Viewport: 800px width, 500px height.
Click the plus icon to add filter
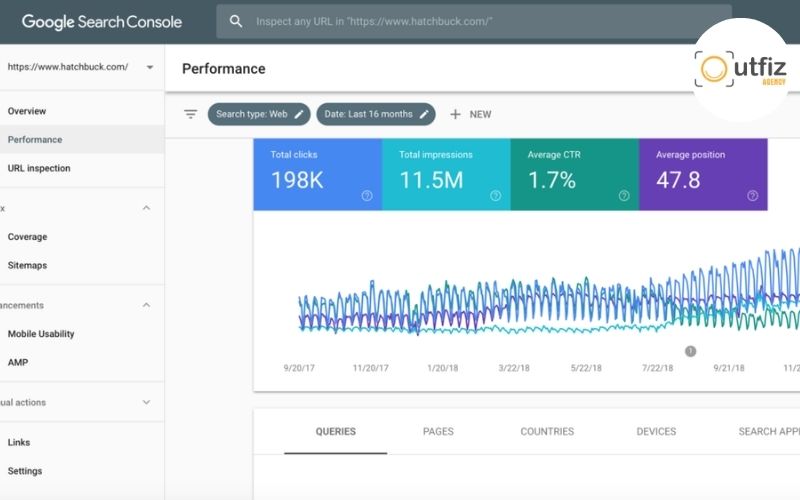pyautogui.click(x=455, y=114)
